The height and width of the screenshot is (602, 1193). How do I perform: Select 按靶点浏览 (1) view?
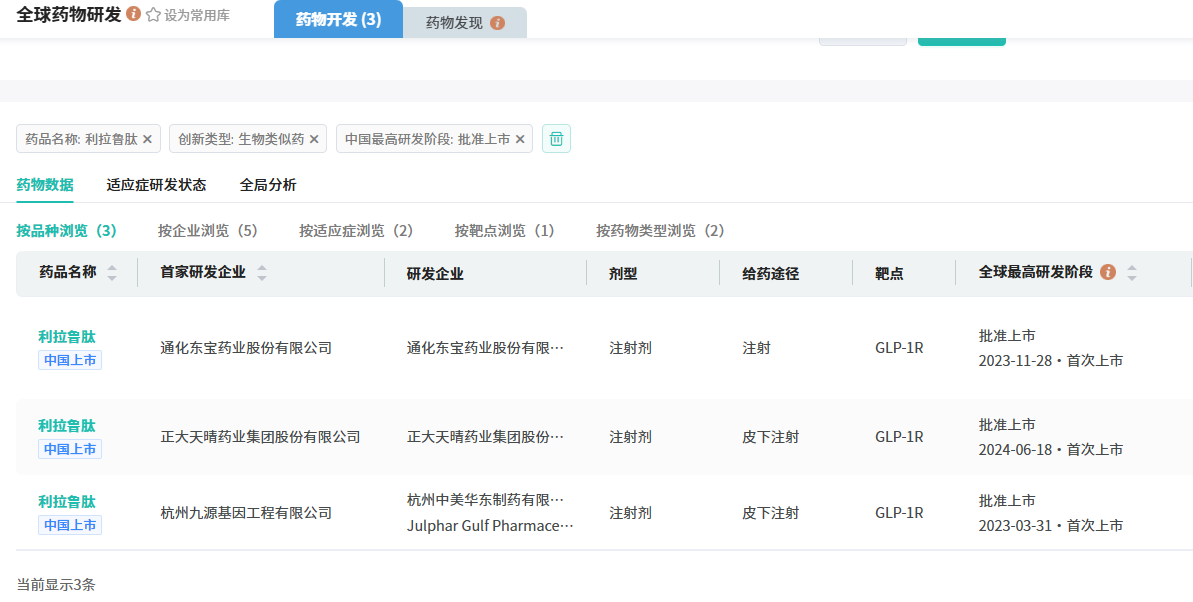[x=504, y=231]
